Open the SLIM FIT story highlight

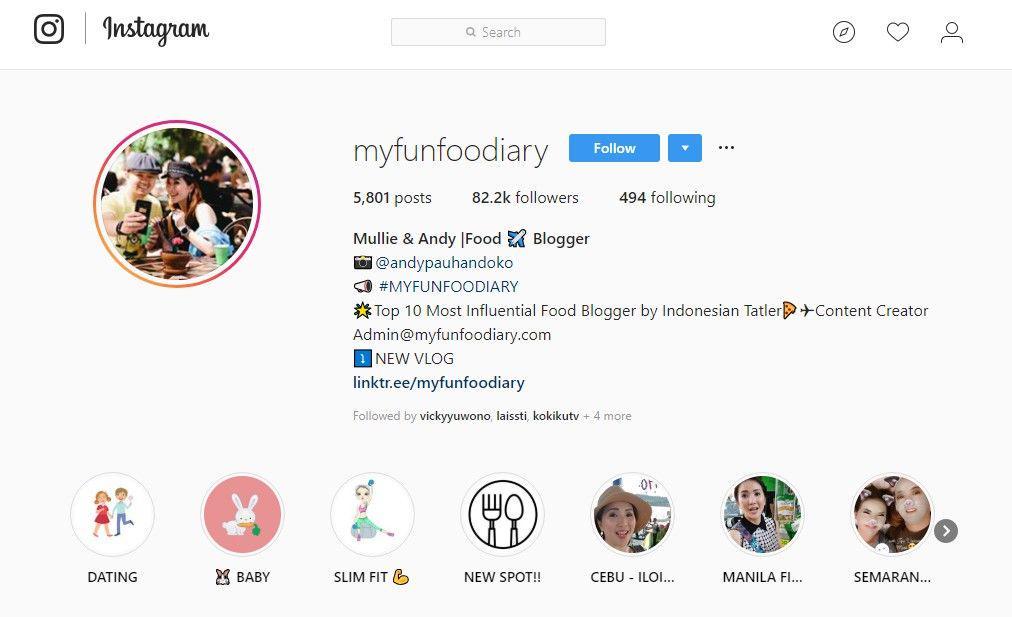[372, 514]
